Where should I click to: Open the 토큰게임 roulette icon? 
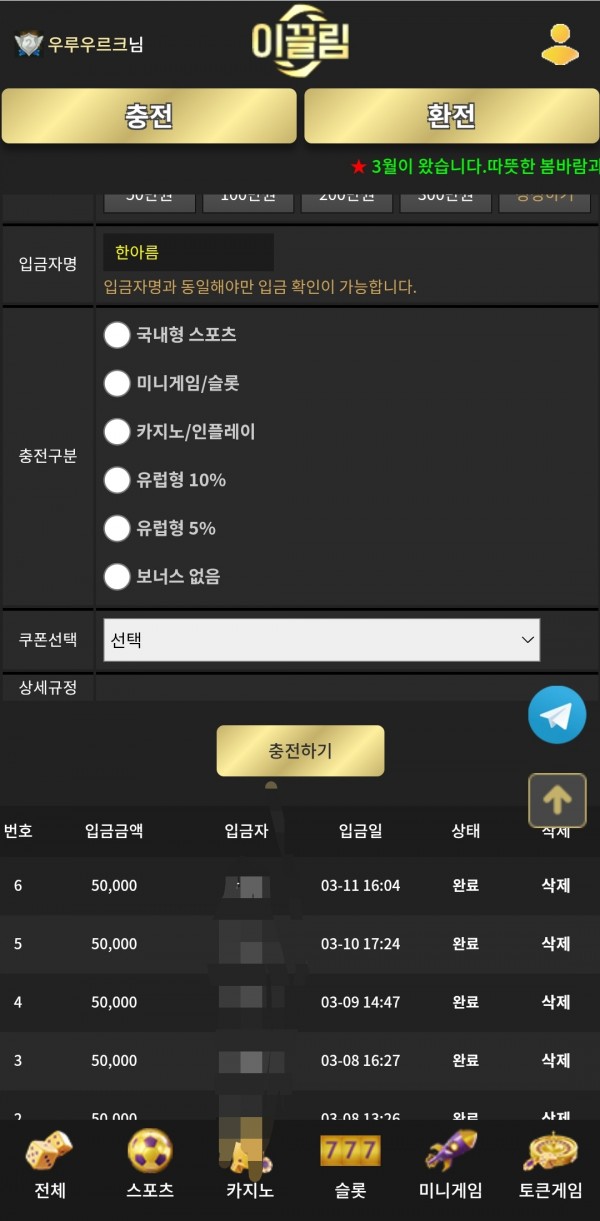[x=551, y=1152]
